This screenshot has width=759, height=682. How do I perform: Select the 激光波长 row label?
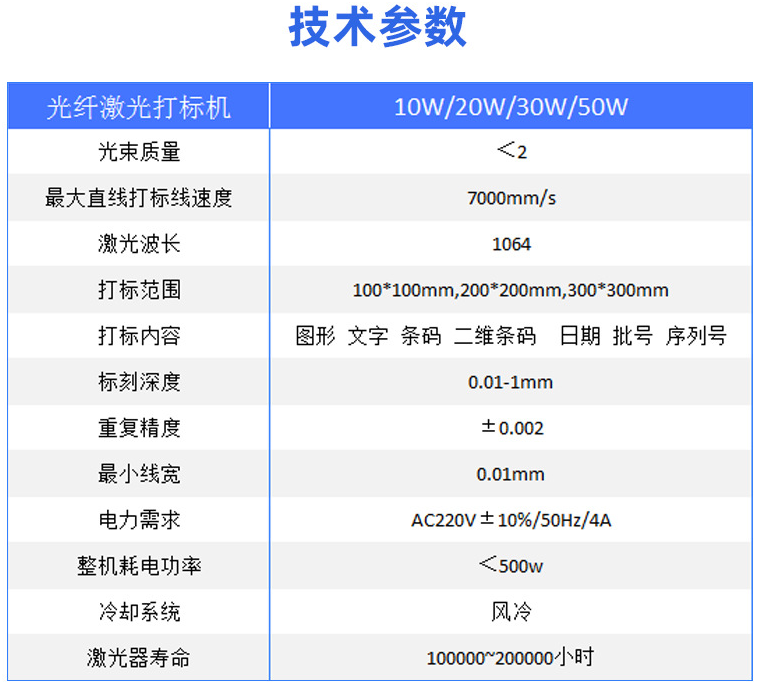[x=139, y=244]
